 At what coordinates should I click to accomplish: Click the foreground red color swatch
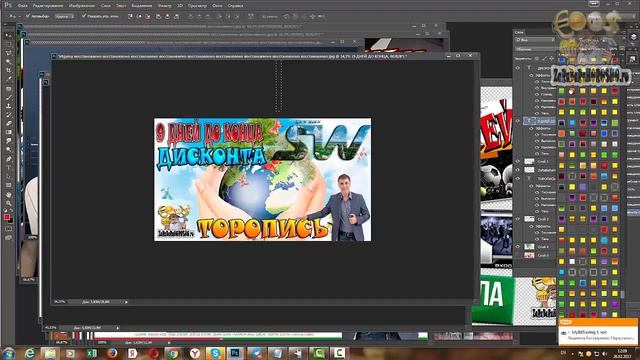click(x=7, y=217)
